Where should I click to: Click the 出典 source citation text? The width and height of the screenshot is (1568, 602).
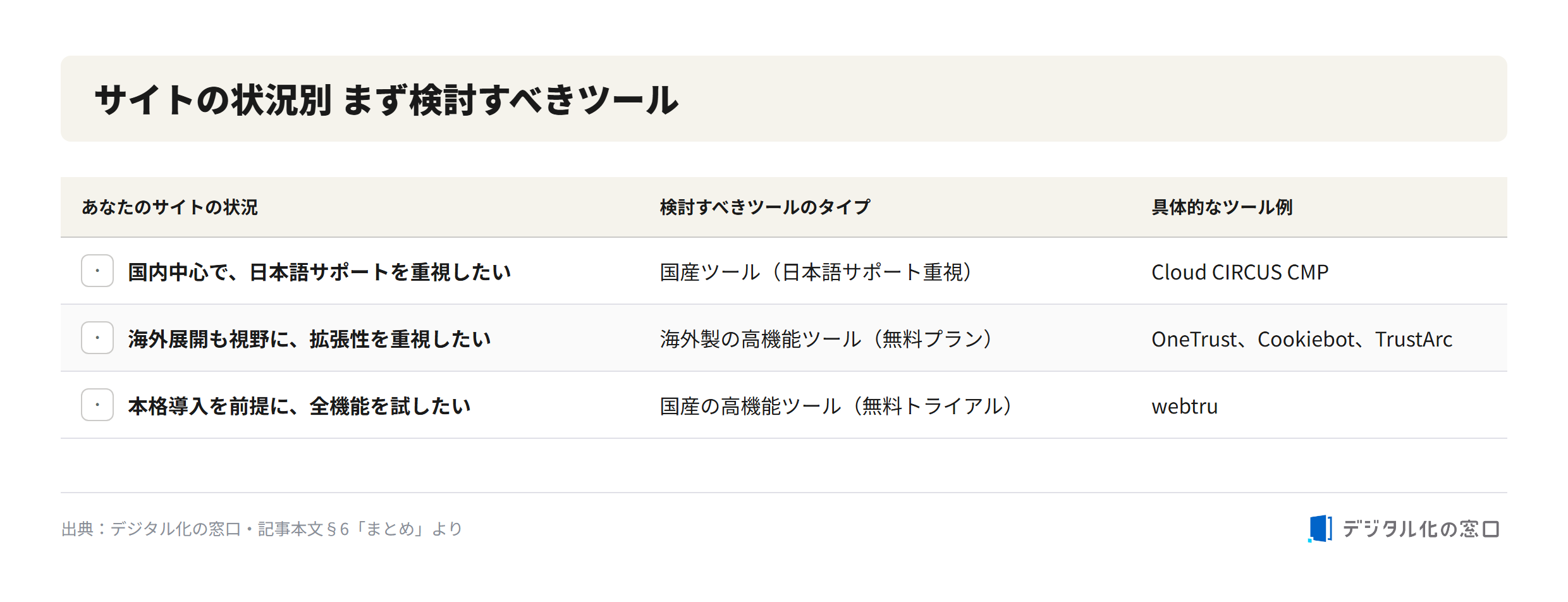pos(262,529)
